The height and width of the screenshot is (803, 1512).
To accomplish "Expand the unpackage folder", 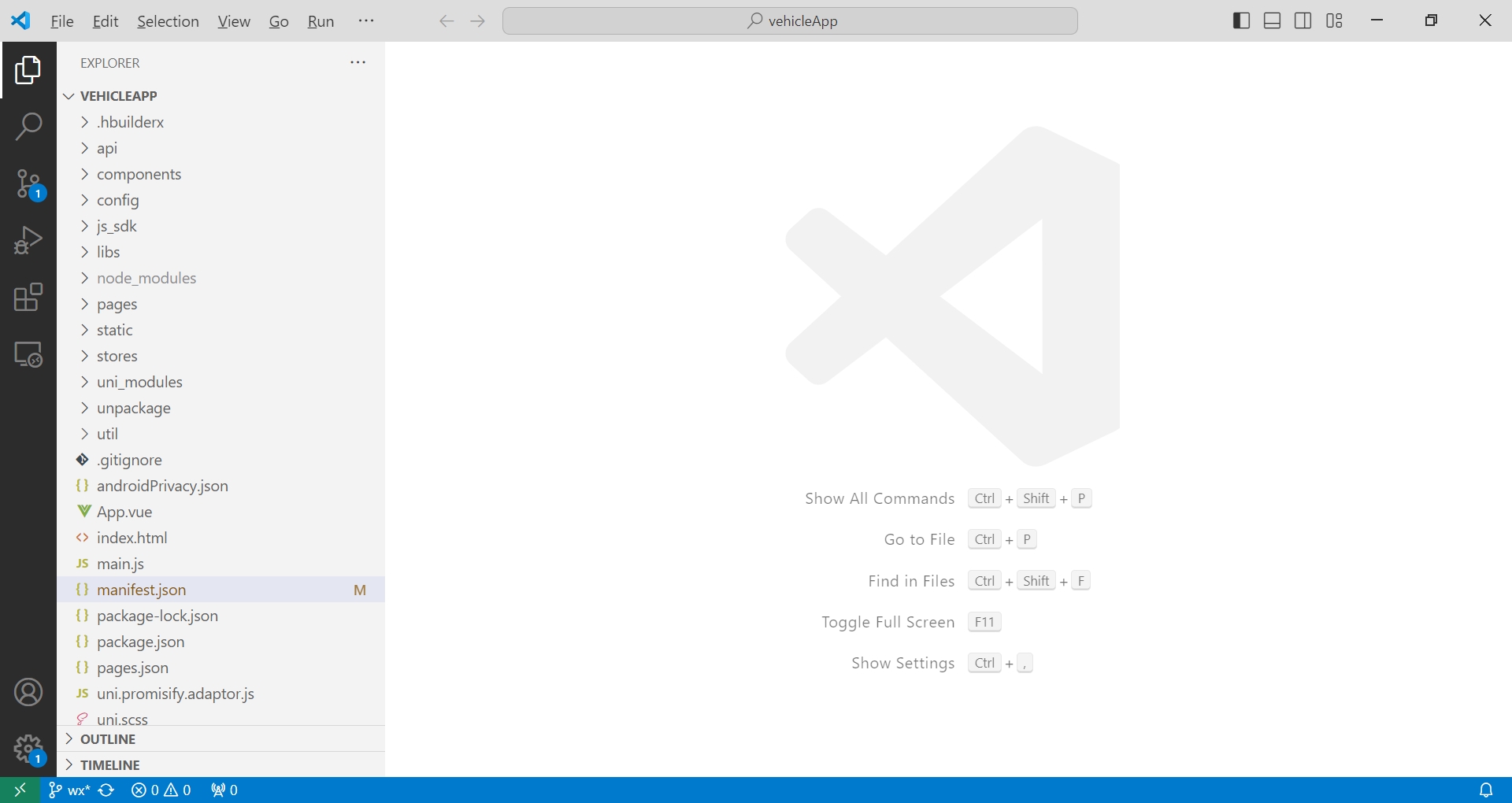I will tap(220, 408).
